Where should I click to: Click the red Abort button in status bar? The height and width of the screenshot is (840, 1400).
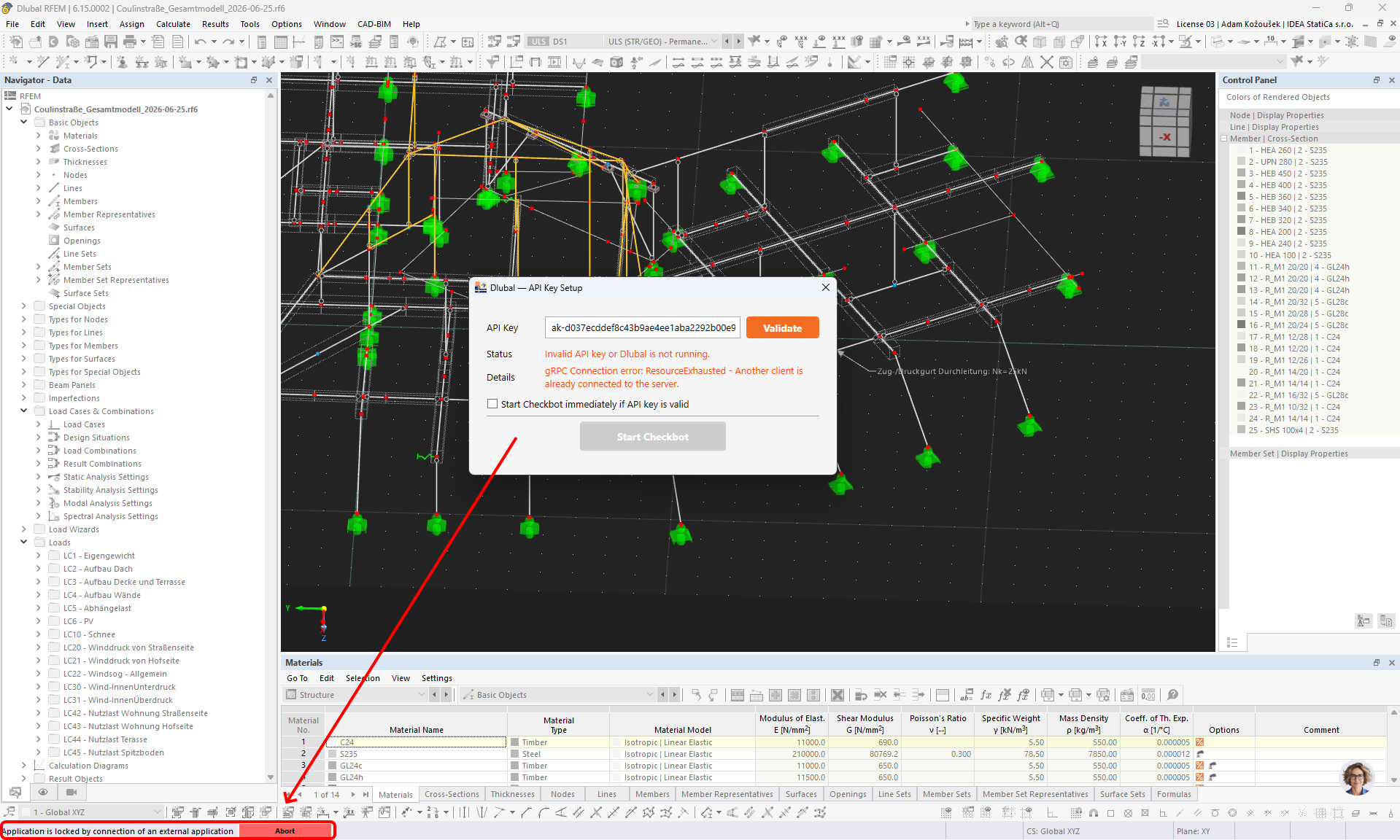point(285,831)
